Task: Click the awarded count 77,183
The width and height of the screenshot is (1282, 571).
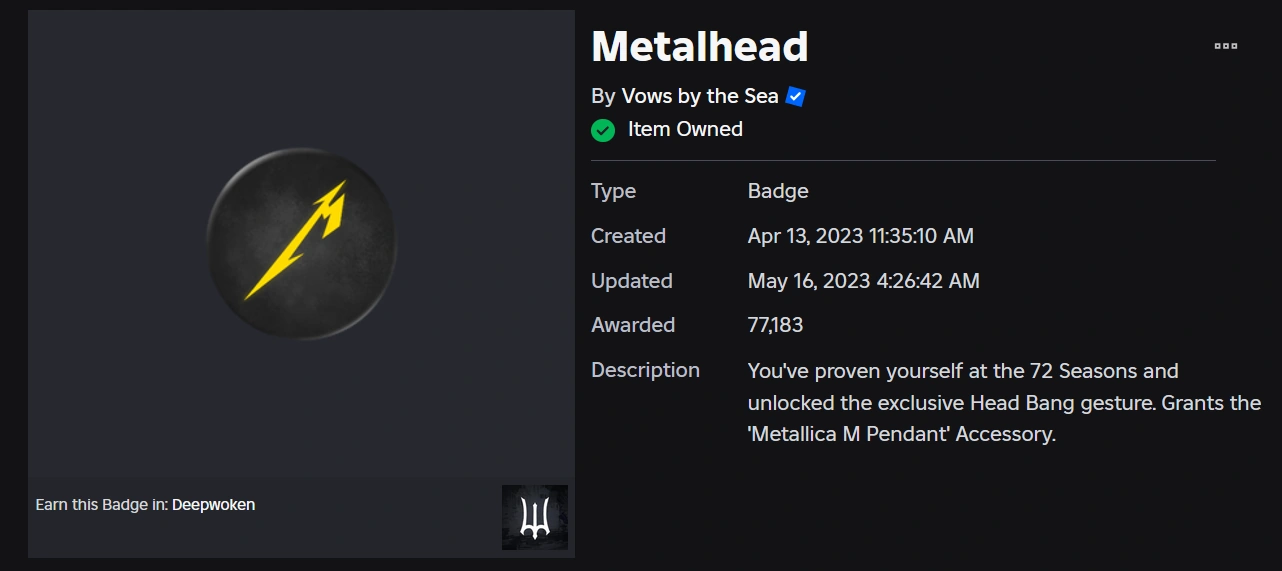Action: click(x=775, y=325)
